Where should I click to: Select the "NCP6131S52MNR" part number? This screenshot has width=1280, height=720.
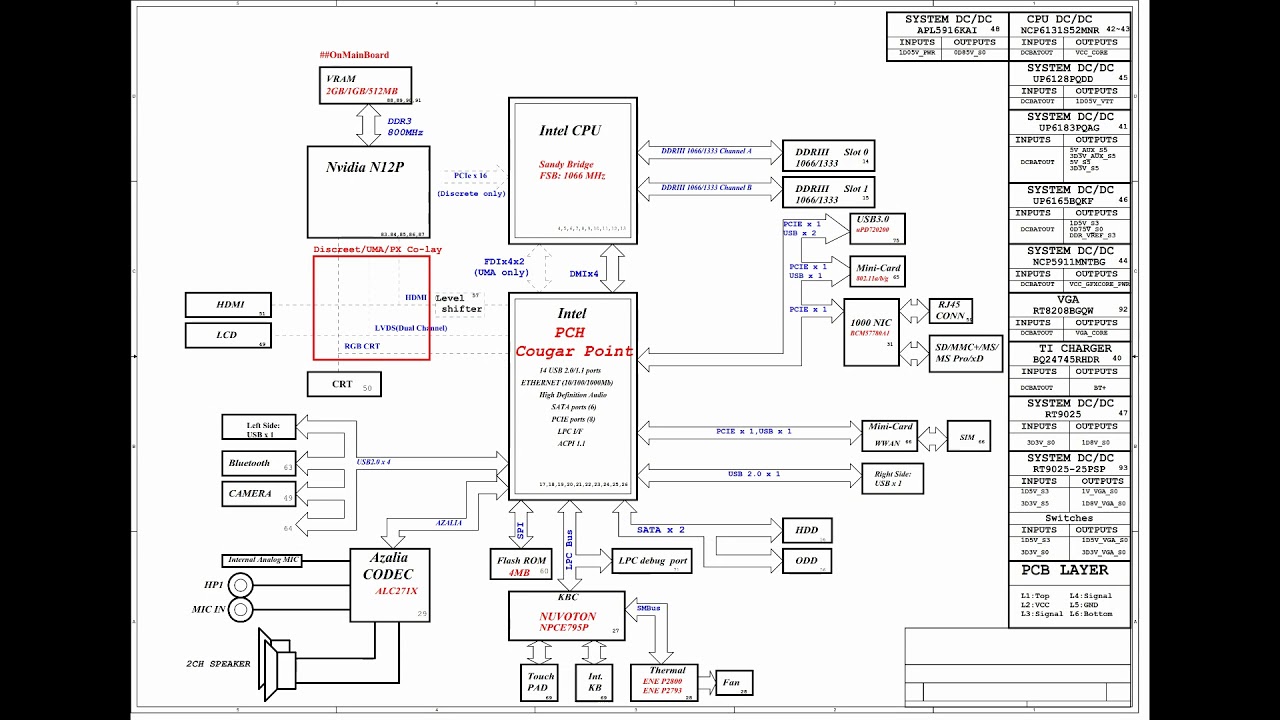[x=1060, y=30]
